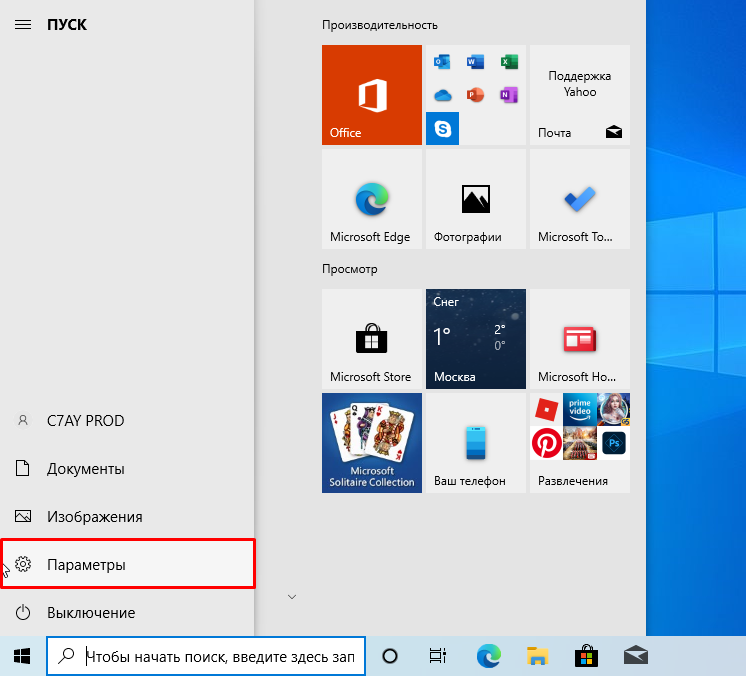Viewport: 746px width, 676px height.
Task: Open the Microsoft Store tile
Action: tap(372, 339)
